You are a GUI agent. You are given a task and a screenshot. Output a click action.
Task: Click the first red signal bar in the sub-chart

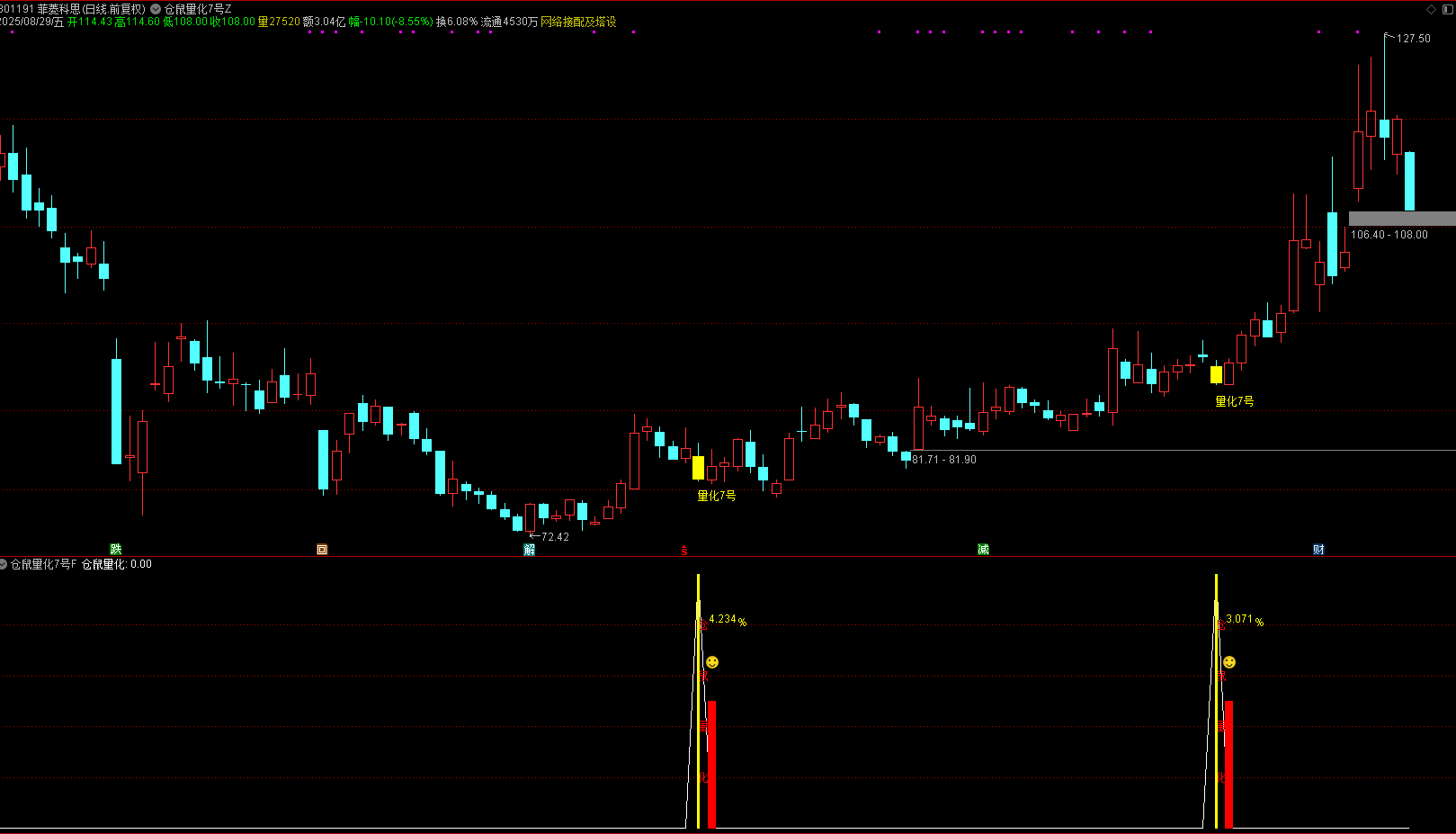pyautogui.click(x=711, y=765)
